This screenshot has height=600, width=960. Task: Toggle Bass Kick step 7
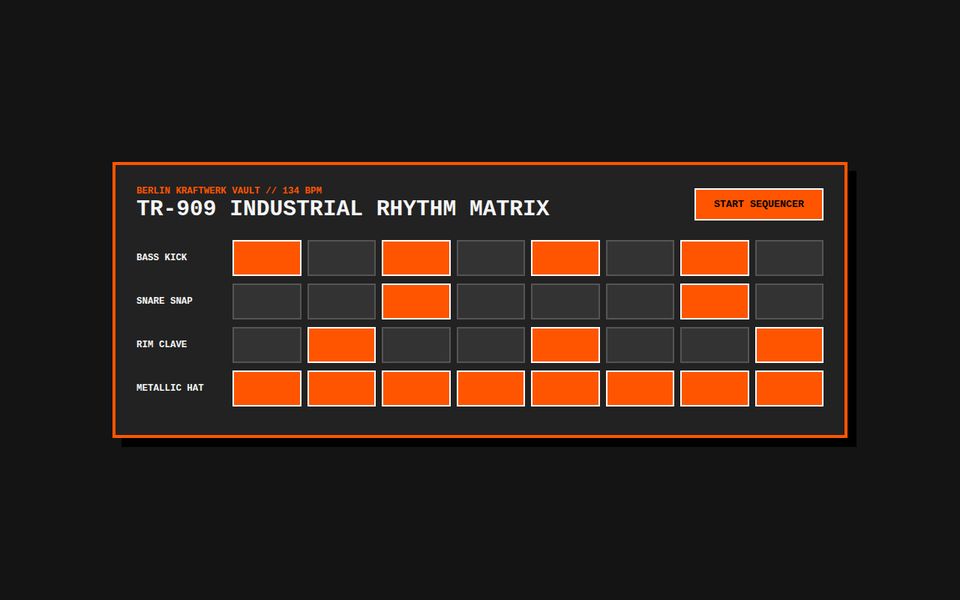coord(714,258)
